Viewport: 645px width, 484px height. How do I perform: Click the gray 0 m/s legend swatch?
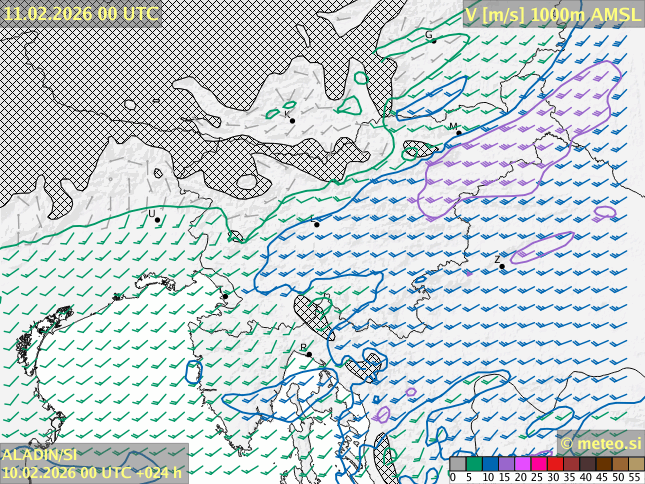pos(457,464)
